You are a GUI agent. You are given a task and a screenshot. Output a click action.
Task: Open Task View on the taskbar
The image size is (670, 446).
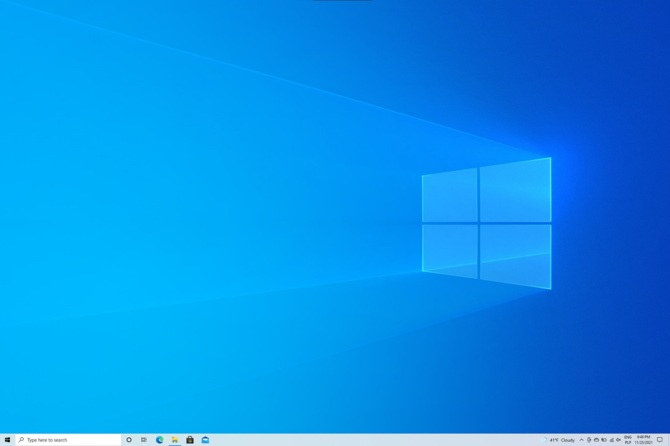[x=144, y=440]
